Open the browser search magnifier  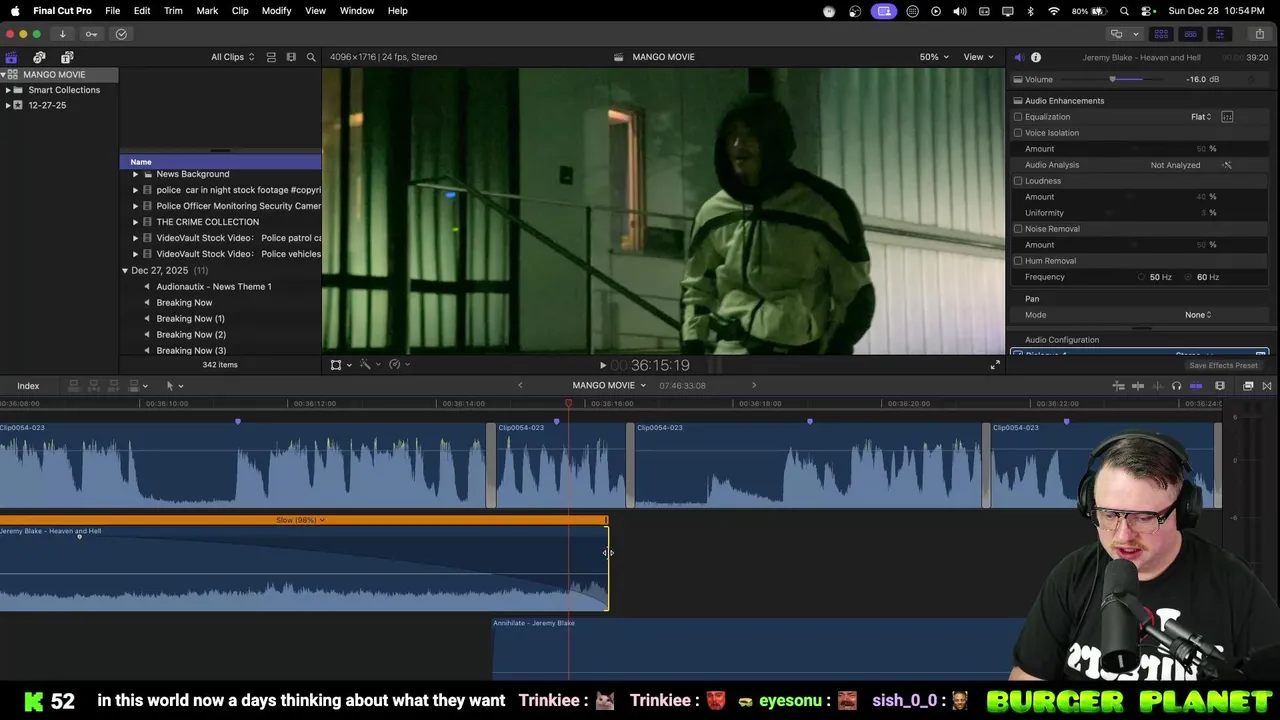pyautogui.click(x=311, y=57)
